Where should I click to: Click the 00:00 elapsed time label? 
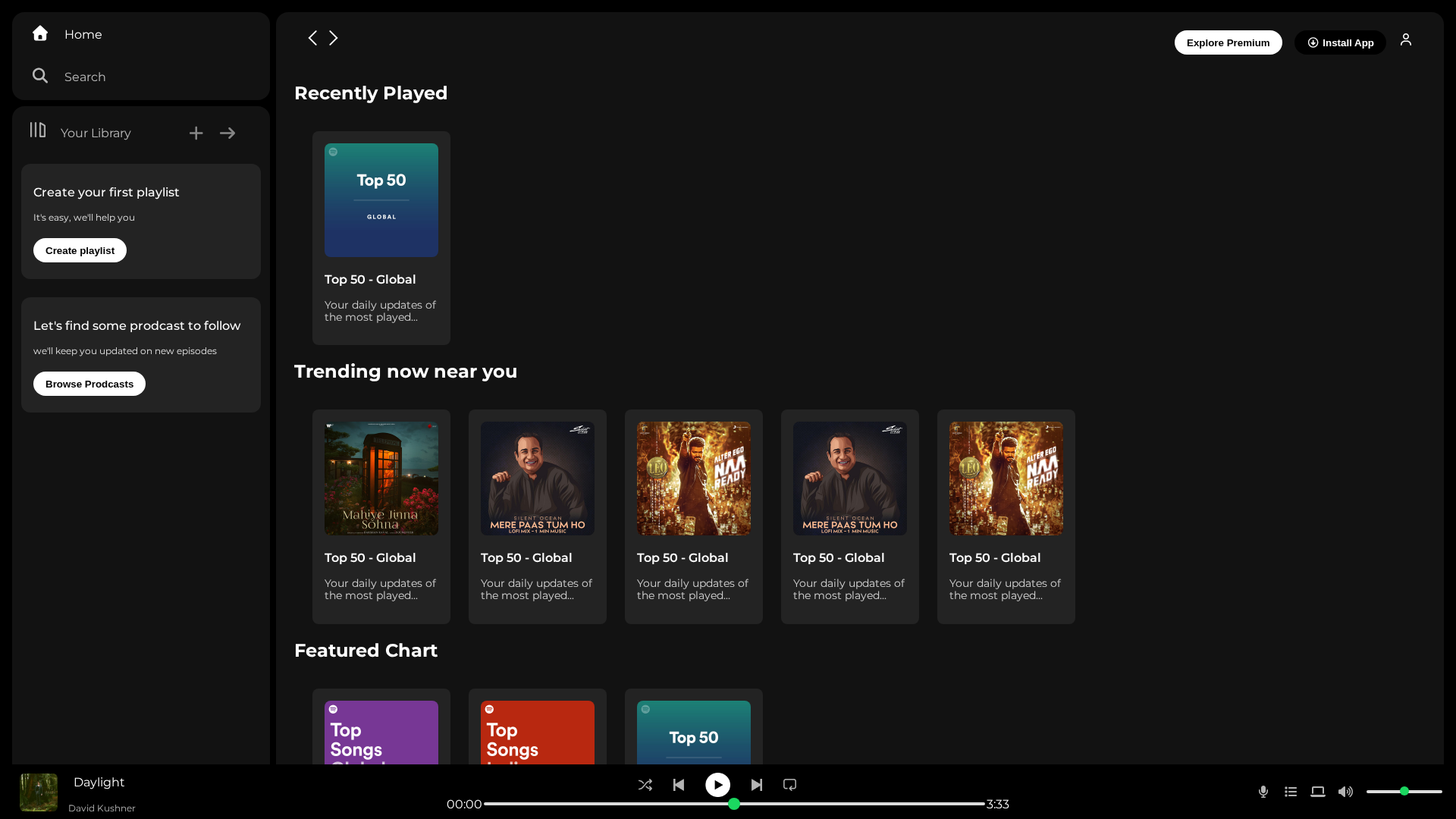(x=464, y=804)
